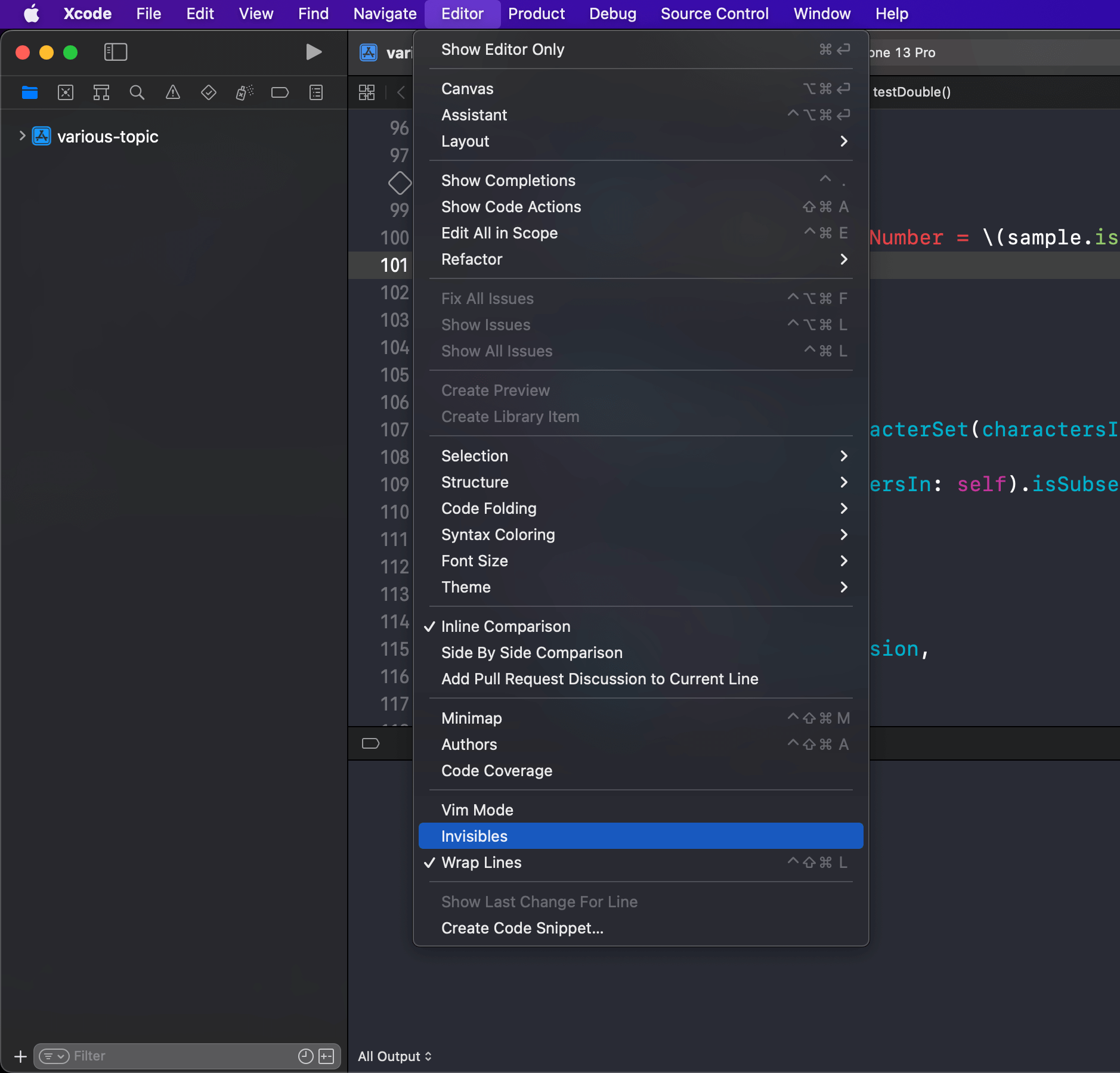Viewport: 1120px width, 1073px height.
Task: Open the Syntax Coloring submenu
Action: coord(498,535)
